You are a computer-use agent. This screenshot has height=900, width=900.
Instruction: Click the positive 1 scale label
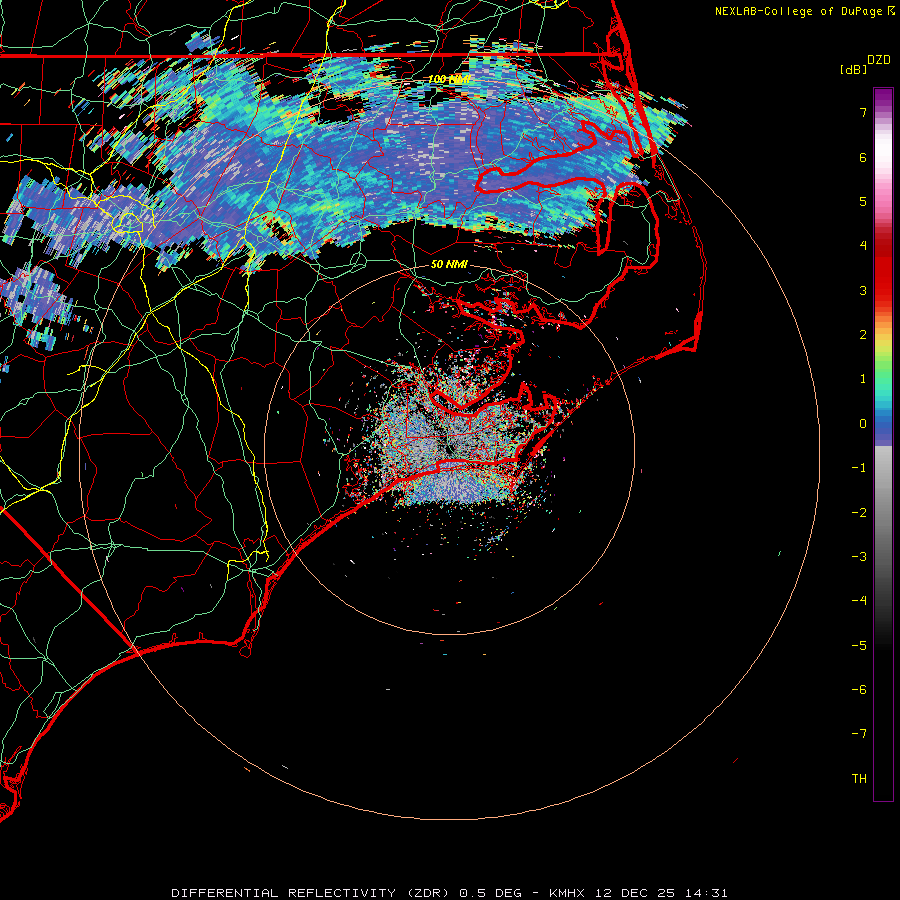pos(863,379)
